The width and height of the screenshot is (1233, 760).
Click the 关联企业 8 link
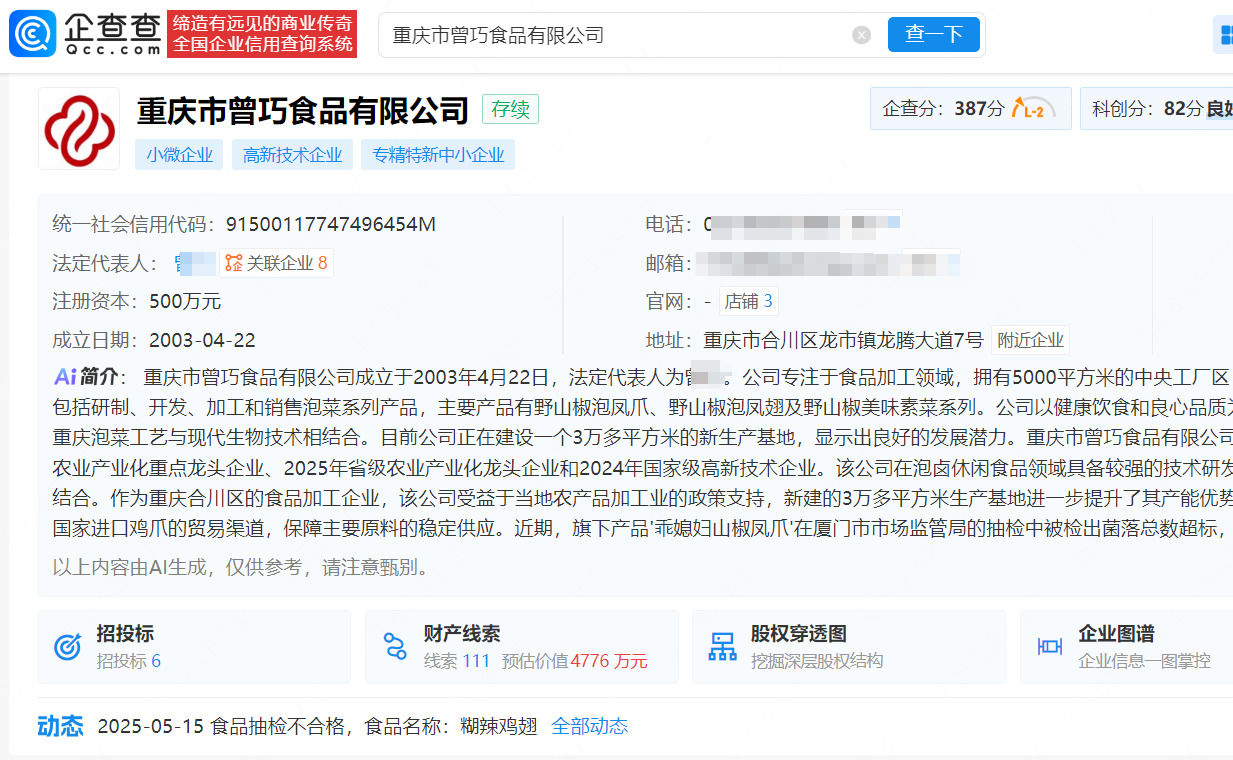[277, 263]
